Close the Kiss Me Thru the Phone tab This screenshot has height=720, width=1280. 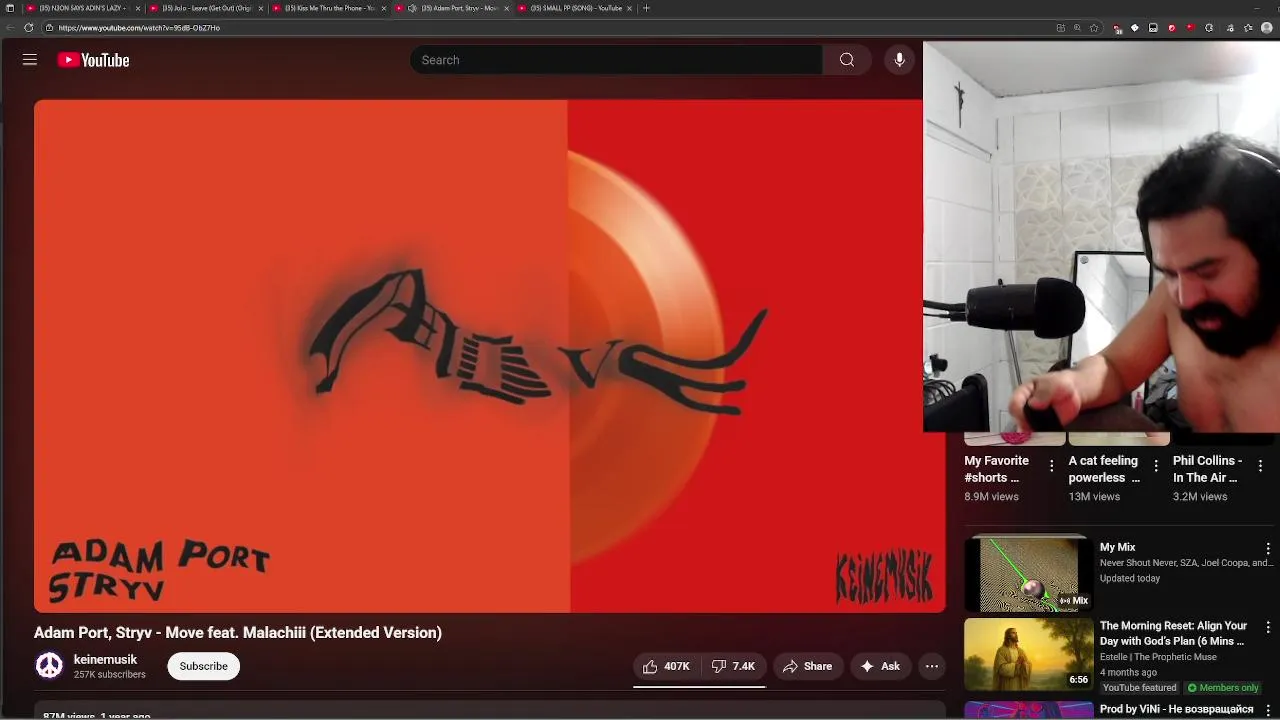pos(383,8)
